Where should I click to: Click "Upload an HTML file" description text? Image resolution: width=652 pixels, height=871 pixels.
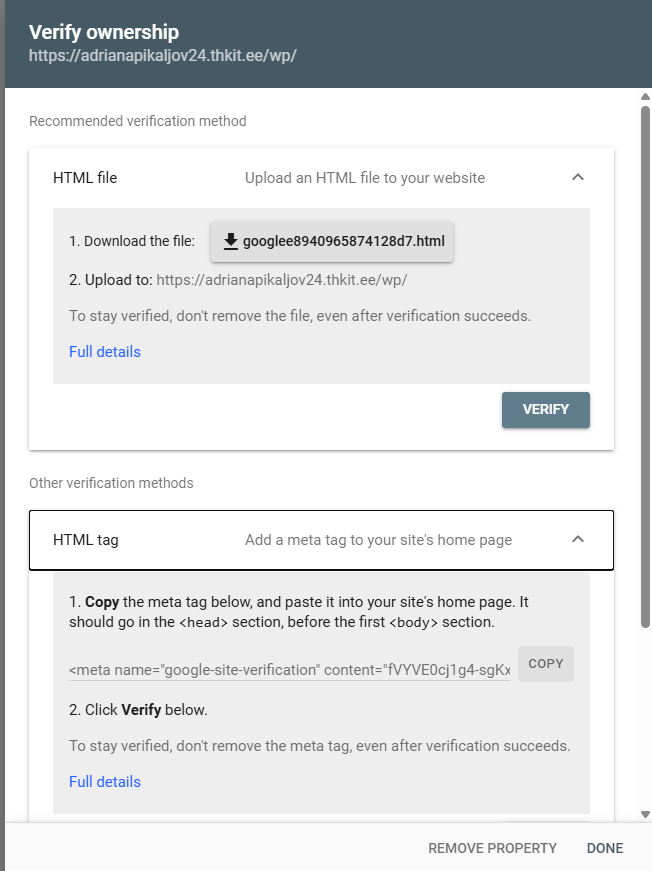[x=365, y=178]
